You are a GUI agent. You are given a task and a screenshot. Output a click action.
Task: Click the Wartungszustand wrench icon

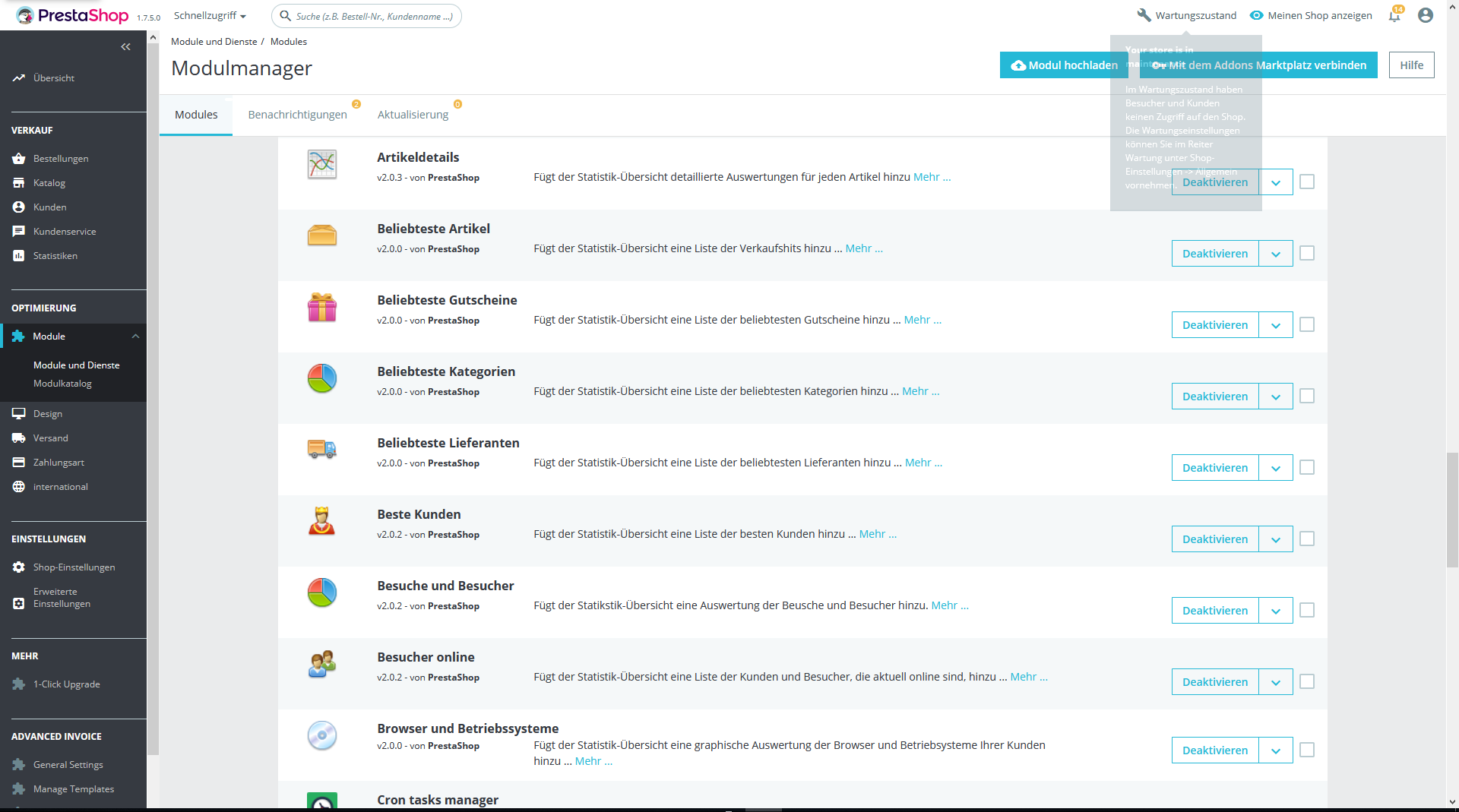pyautogui.click(x=1144, y=15)
